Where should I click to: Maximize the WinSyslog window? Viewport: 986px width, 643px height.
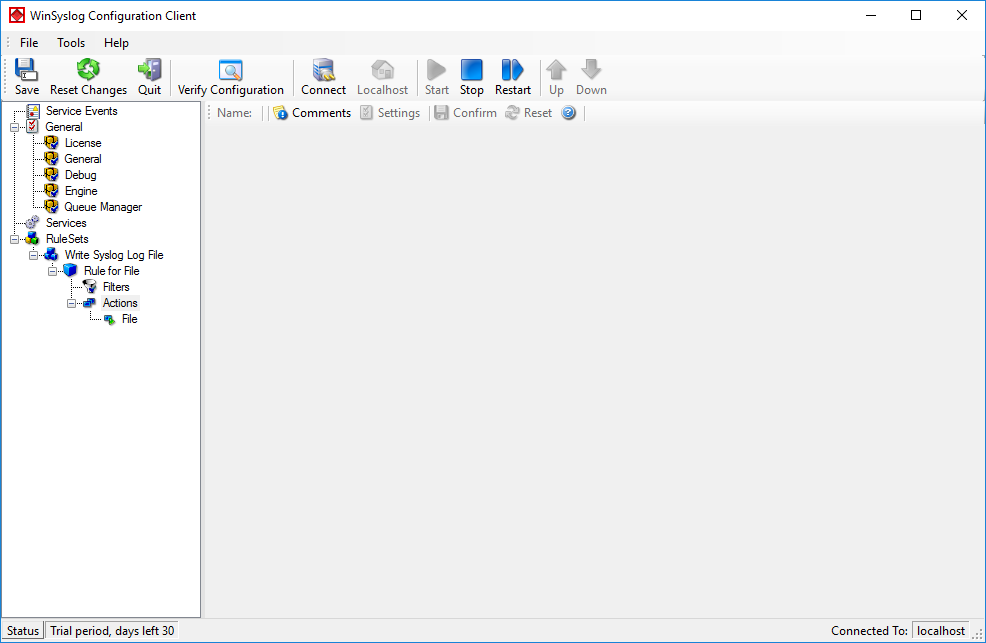916,15
